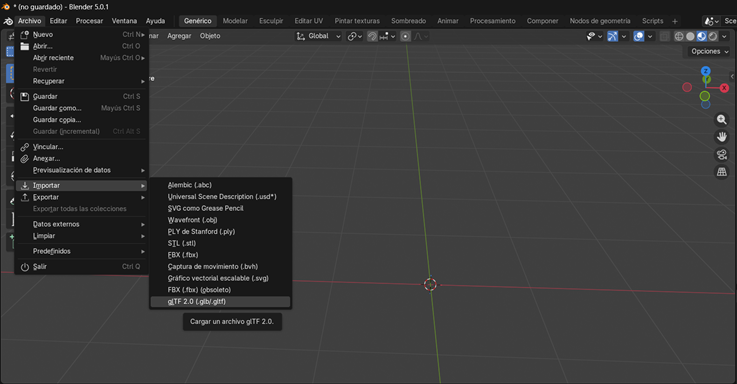Add a new workspace with plus icon
737x384 pixels.
coord(674,21)
